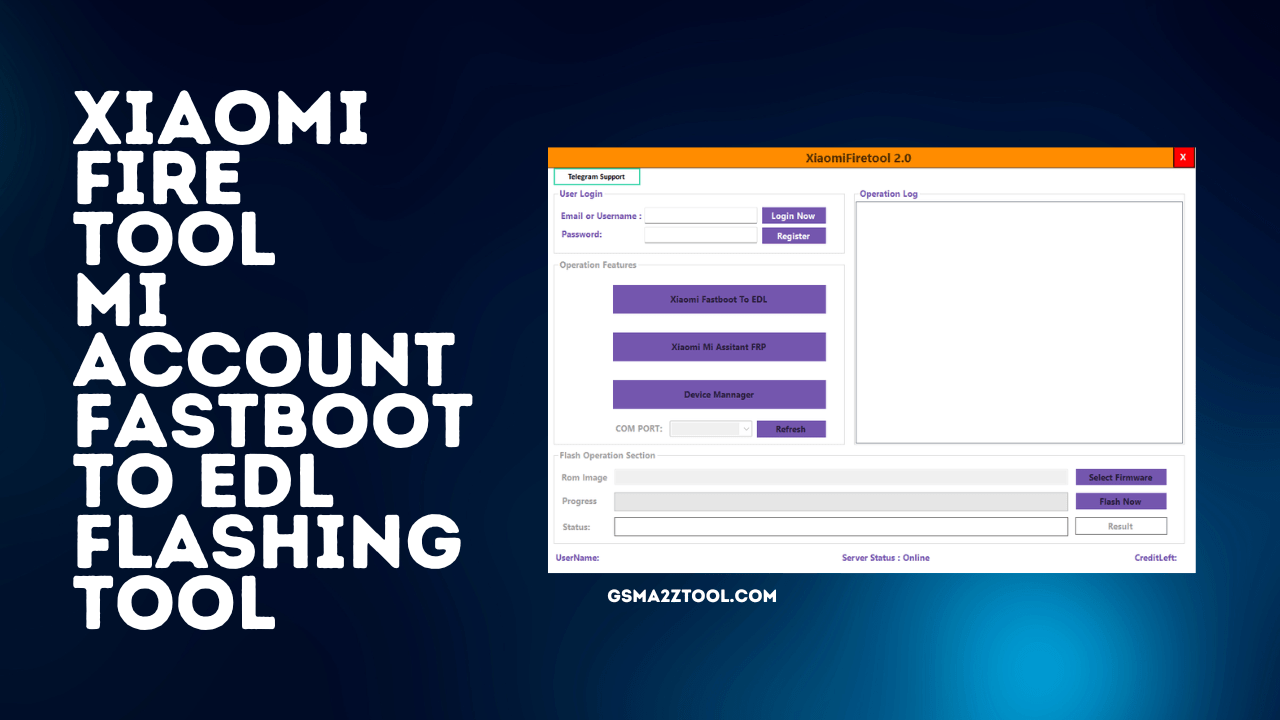
Task: Click the Operation Features group label
Action: pyautogui.click(x=598, y=265)
